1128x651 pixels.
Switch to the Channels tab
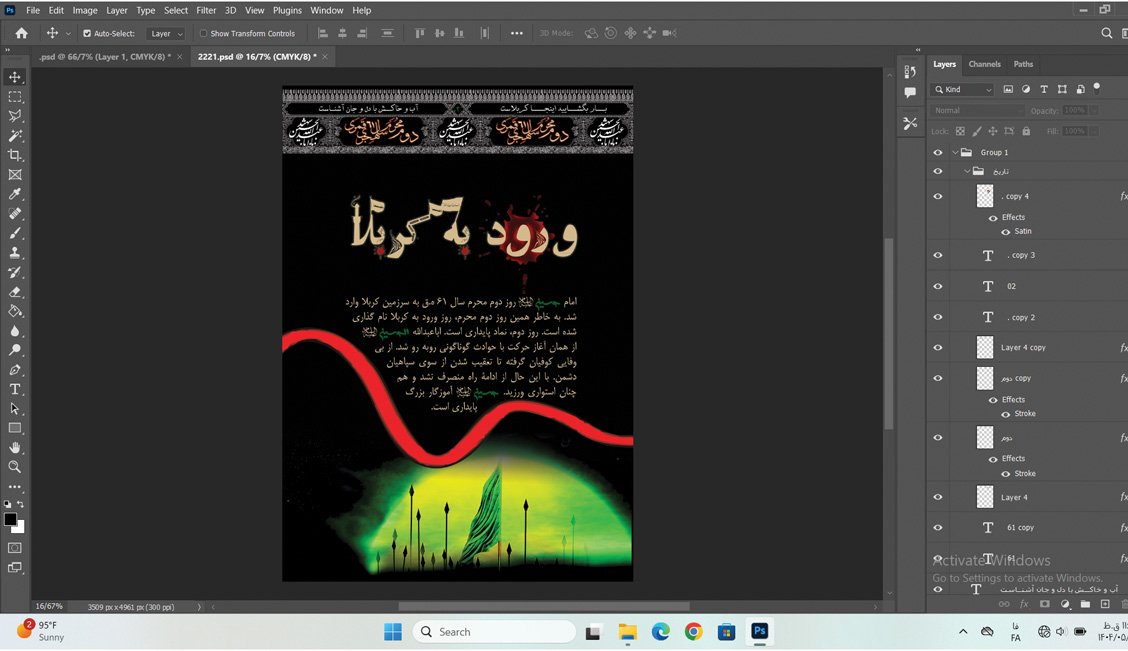click(984, 64)
